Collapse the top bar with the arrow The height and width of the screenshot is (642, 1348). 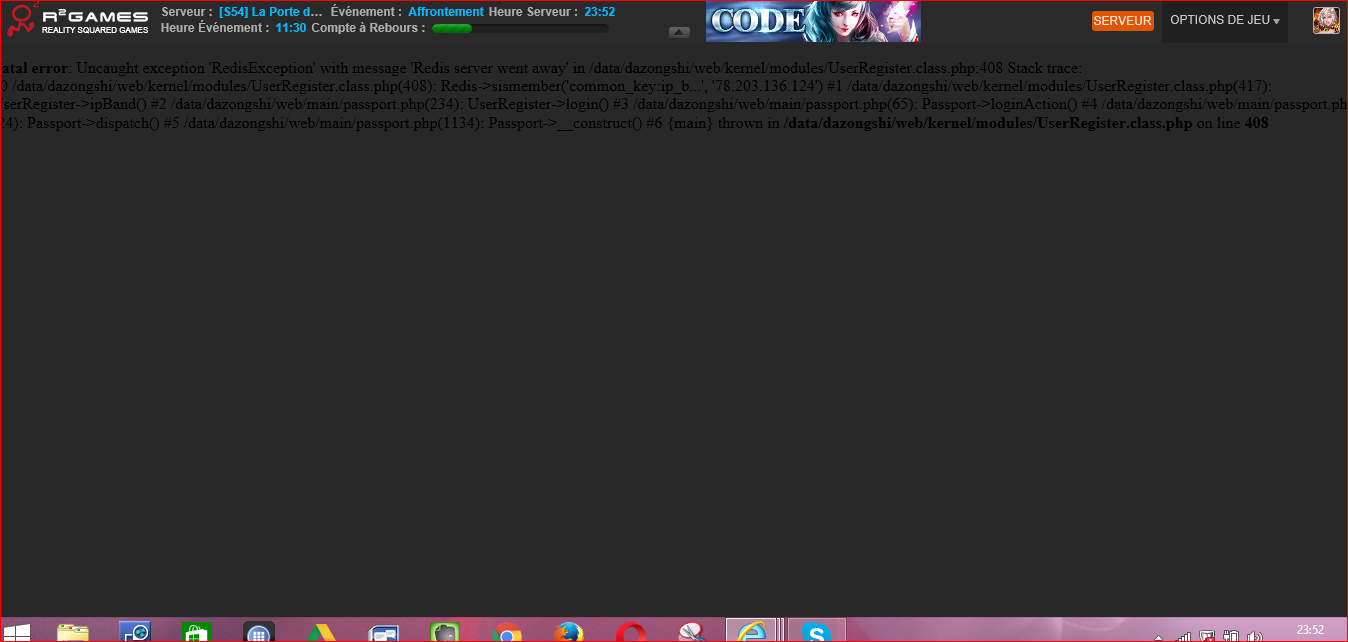pyautogui.click(x=680, y=32)
